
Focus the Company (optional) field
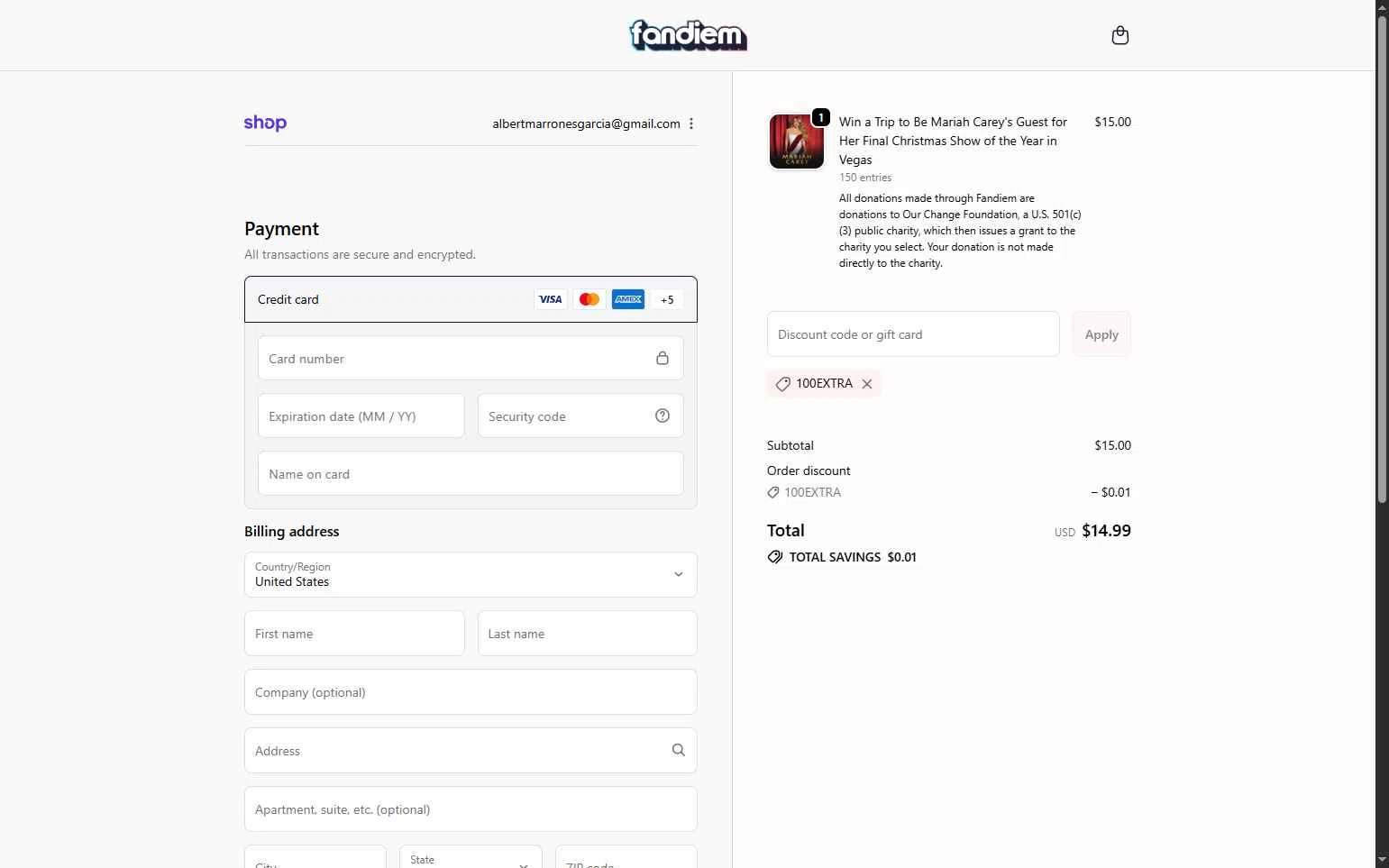(471, 691)
